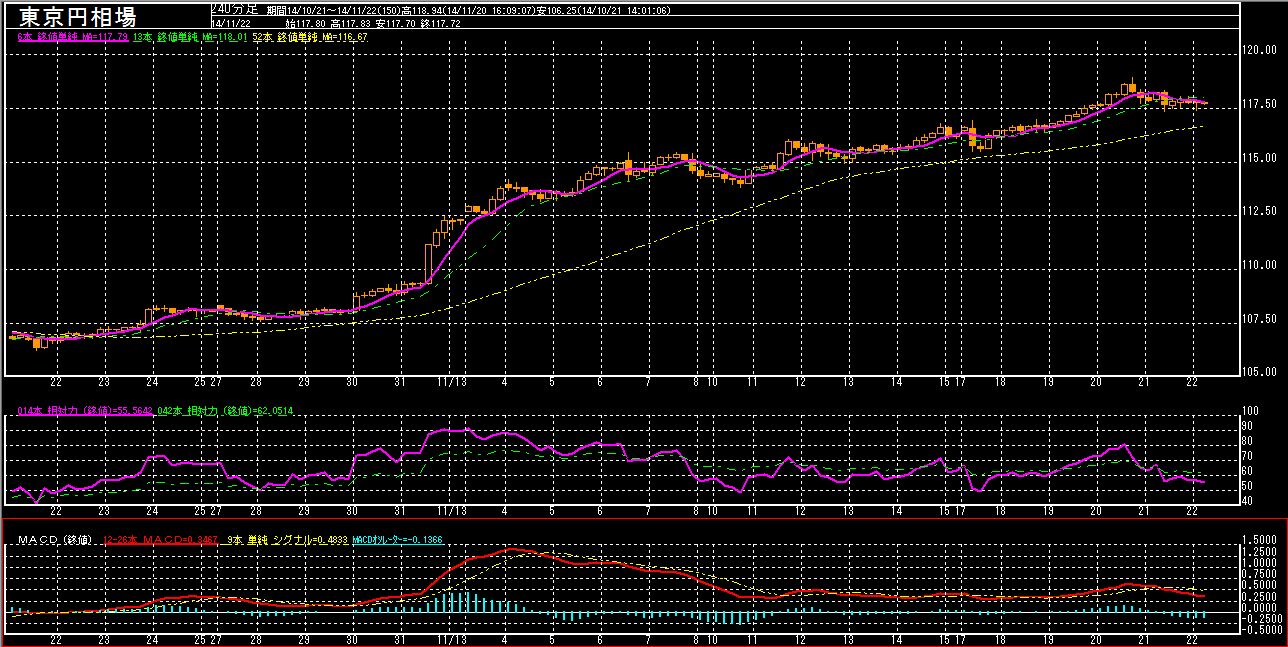Image resolution: width=1288 pixels, height=647 pixels.
Task: Click the 60 level on RSI axis
Action: click(x=1248, y=471)
